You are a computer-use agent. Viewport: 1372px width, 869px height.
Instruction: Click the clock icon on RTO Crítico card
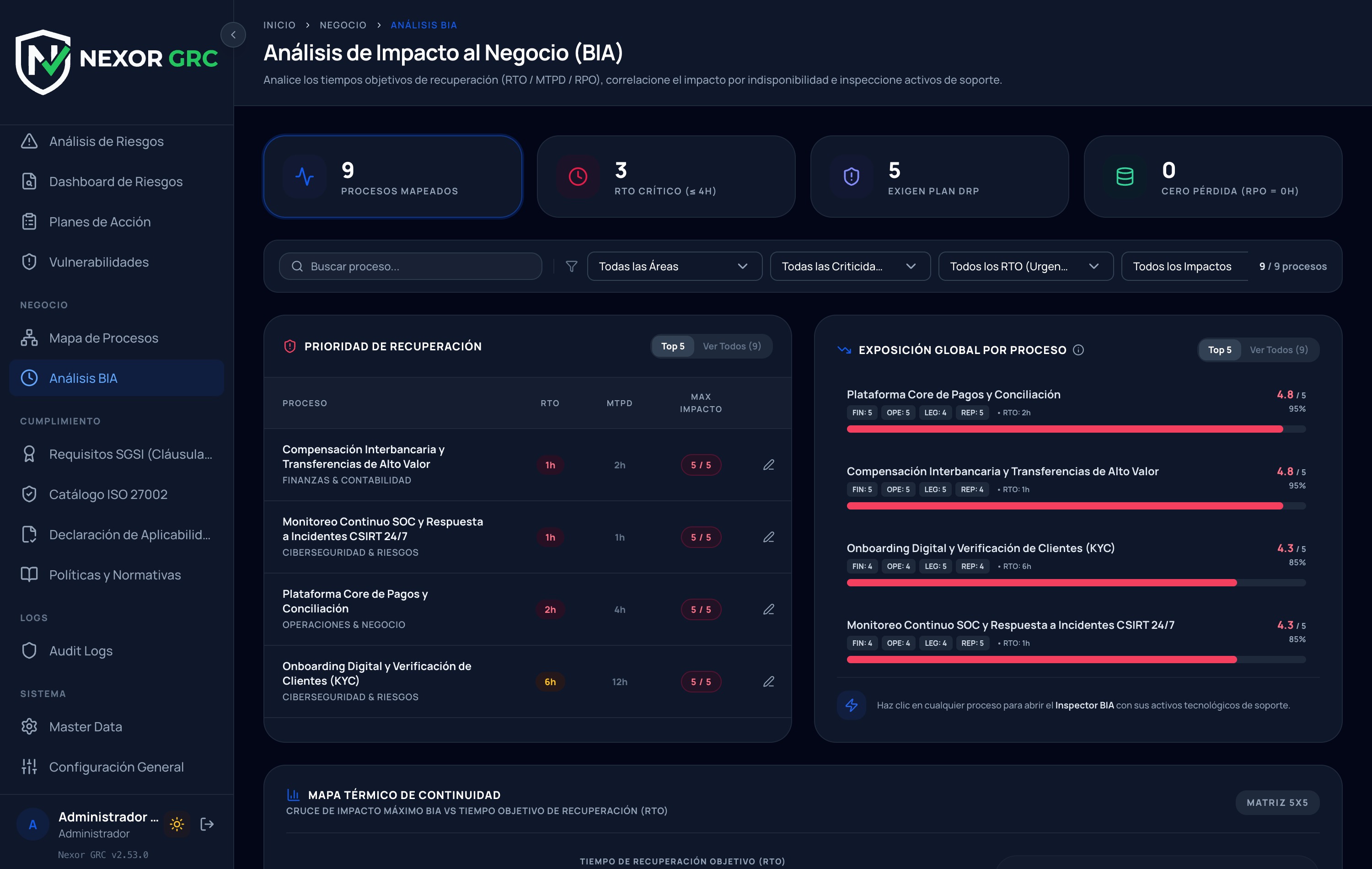coord(578,177)
